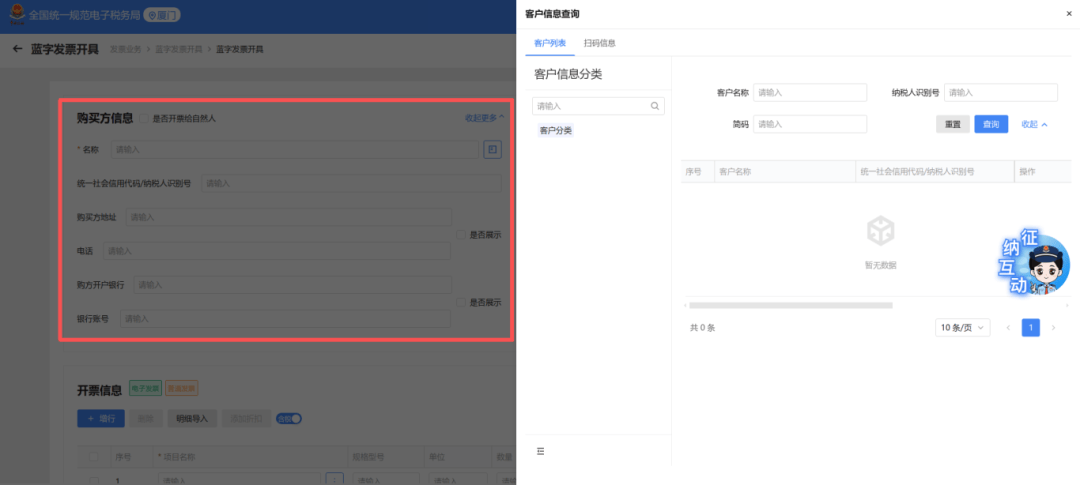Check 是否开票给自然人 checkbox
Viewport: 1080px width, 485px height.
pos(145,118)
